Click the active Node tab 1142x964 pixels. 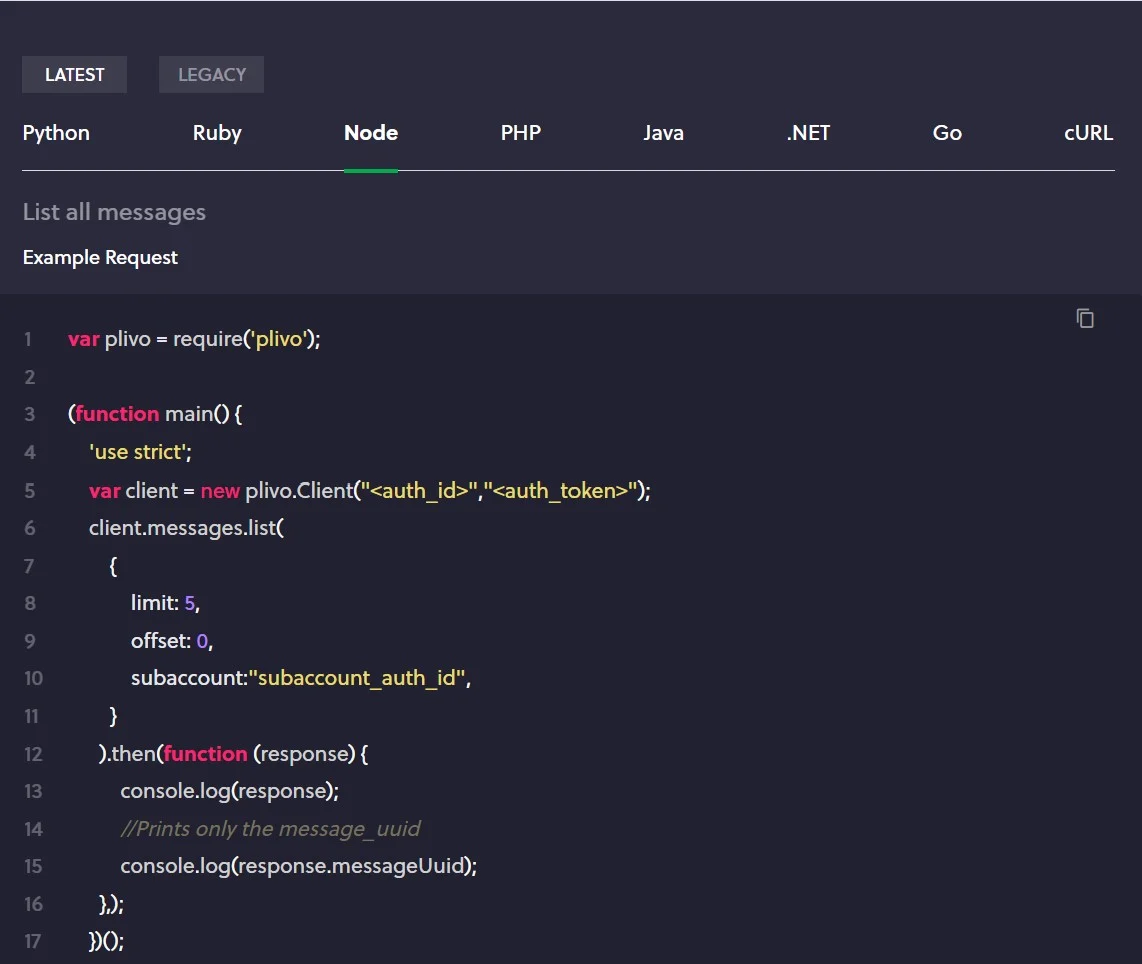tap(371, 133)
